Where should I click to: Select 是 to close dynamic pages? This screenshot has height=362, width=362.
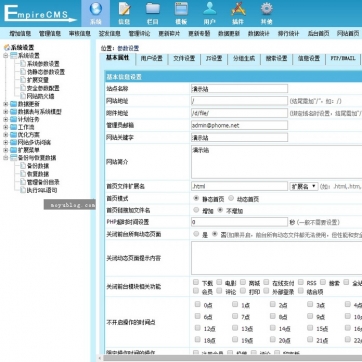(196, 234)
